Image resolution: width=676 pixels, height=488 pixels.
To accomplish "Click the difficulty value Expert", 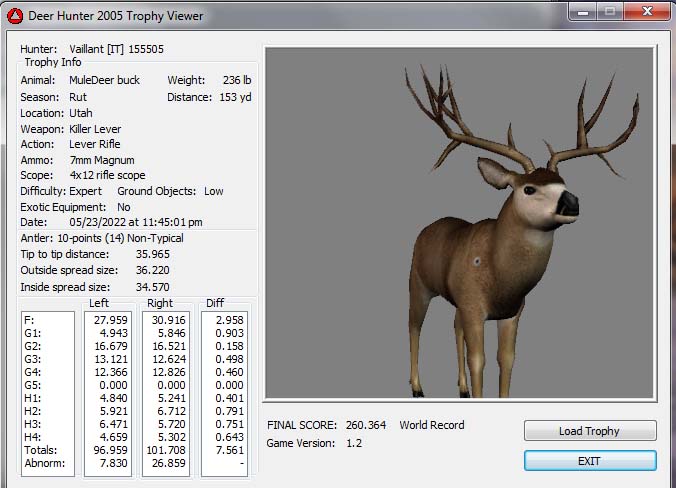I will [85, 191].
